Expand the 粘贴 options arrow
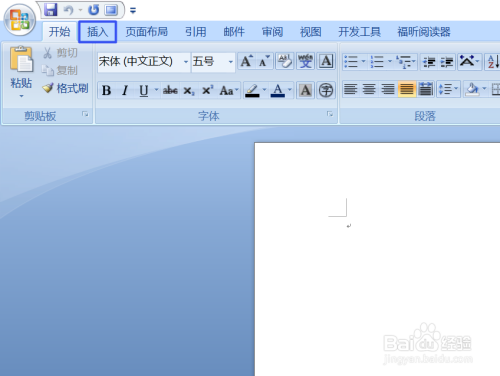This screenshot has height=376, width=500. pyautogui.click(x=21, y=96)
